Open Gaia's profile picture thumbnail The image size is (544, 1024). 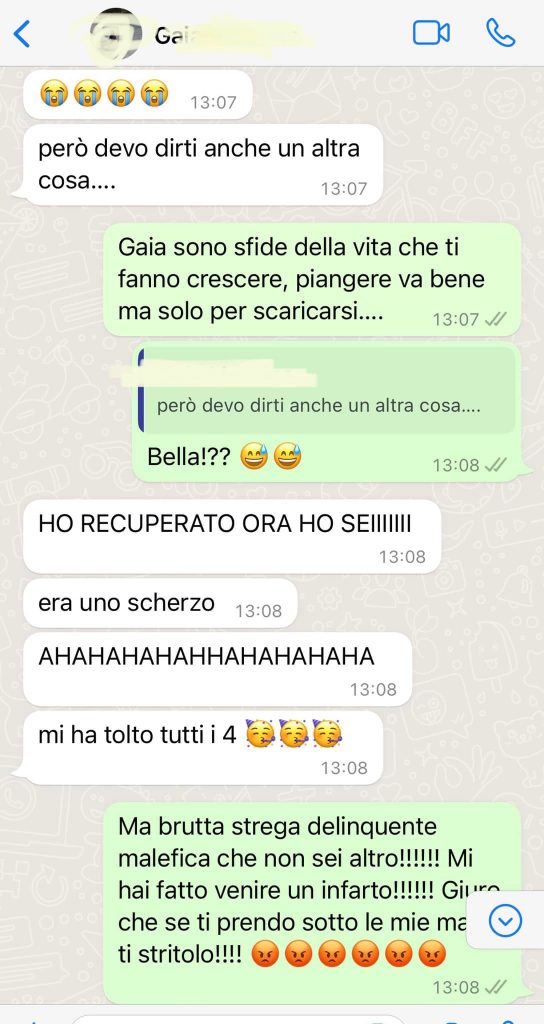point(116,33)
